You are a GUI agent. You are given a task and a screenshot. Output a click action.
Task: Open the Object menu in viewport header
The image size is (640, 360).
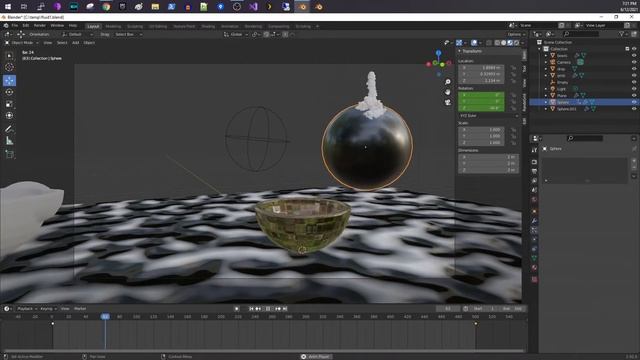coord(89,42)
